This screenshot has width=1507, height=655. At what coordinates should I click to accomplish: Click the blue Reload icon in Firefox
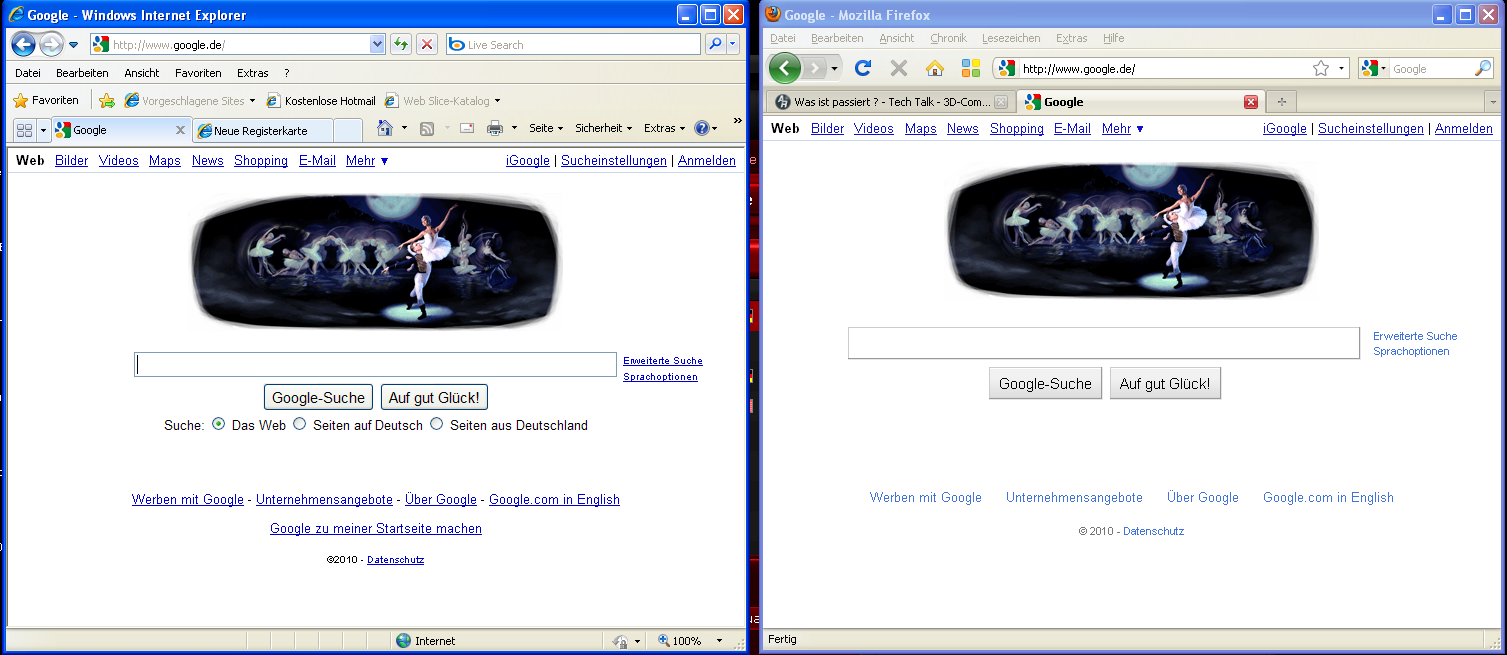[862, 68]
